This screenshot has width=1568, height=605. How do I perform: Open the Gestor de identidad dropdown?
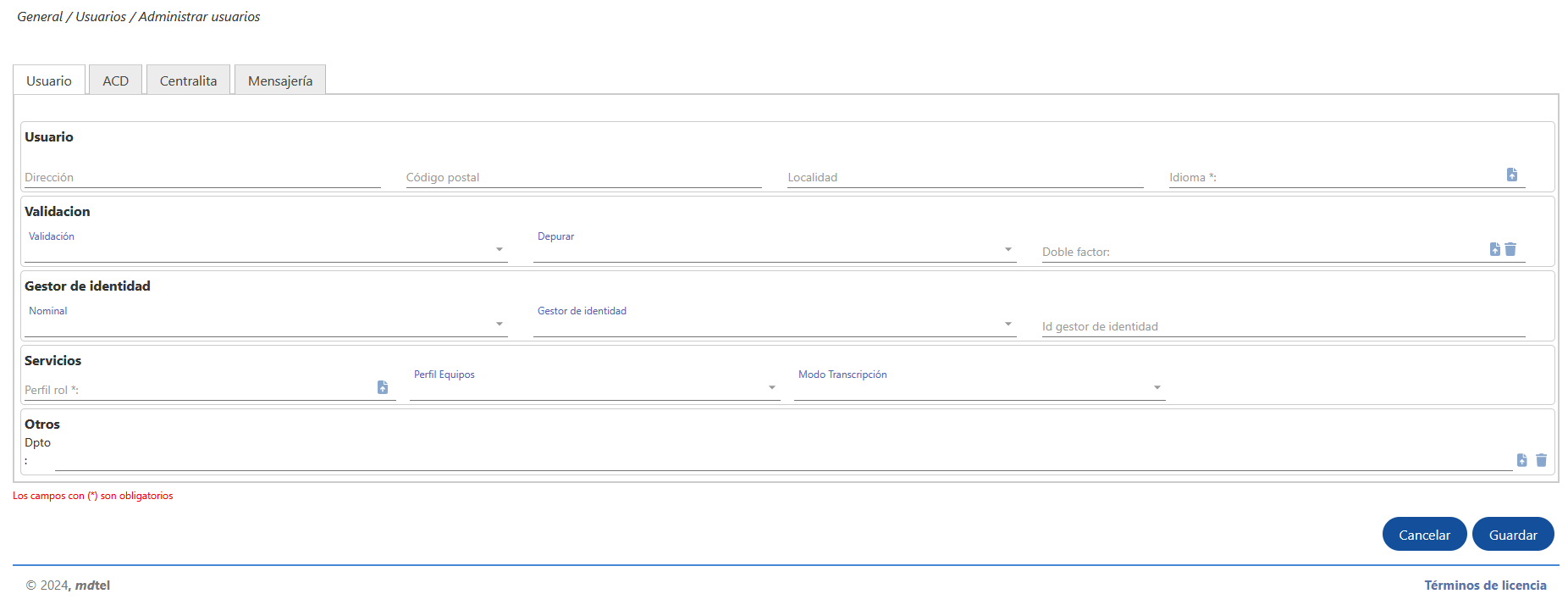pyautogui.click(x=775, y=325)
